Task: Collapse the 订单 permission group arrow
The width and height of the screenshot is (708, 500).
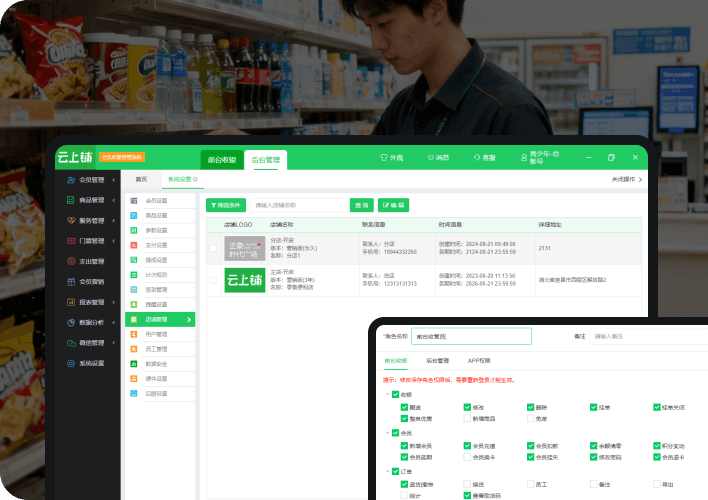Action: 387,472
